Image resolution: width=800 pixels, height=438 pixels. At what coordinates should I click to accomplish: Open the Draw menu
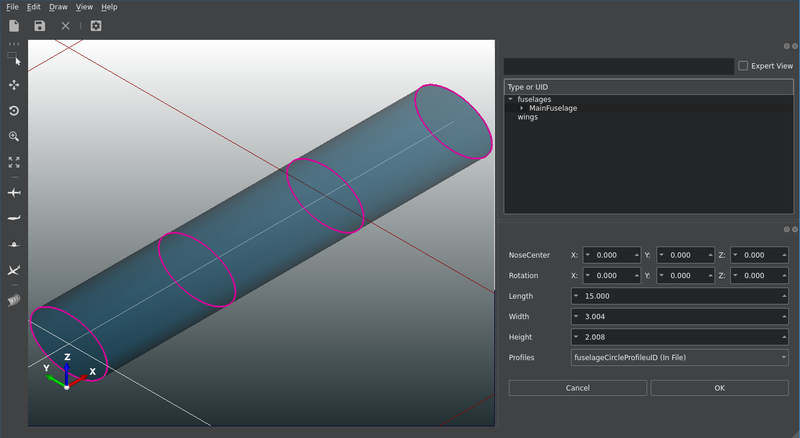[58, 7]
